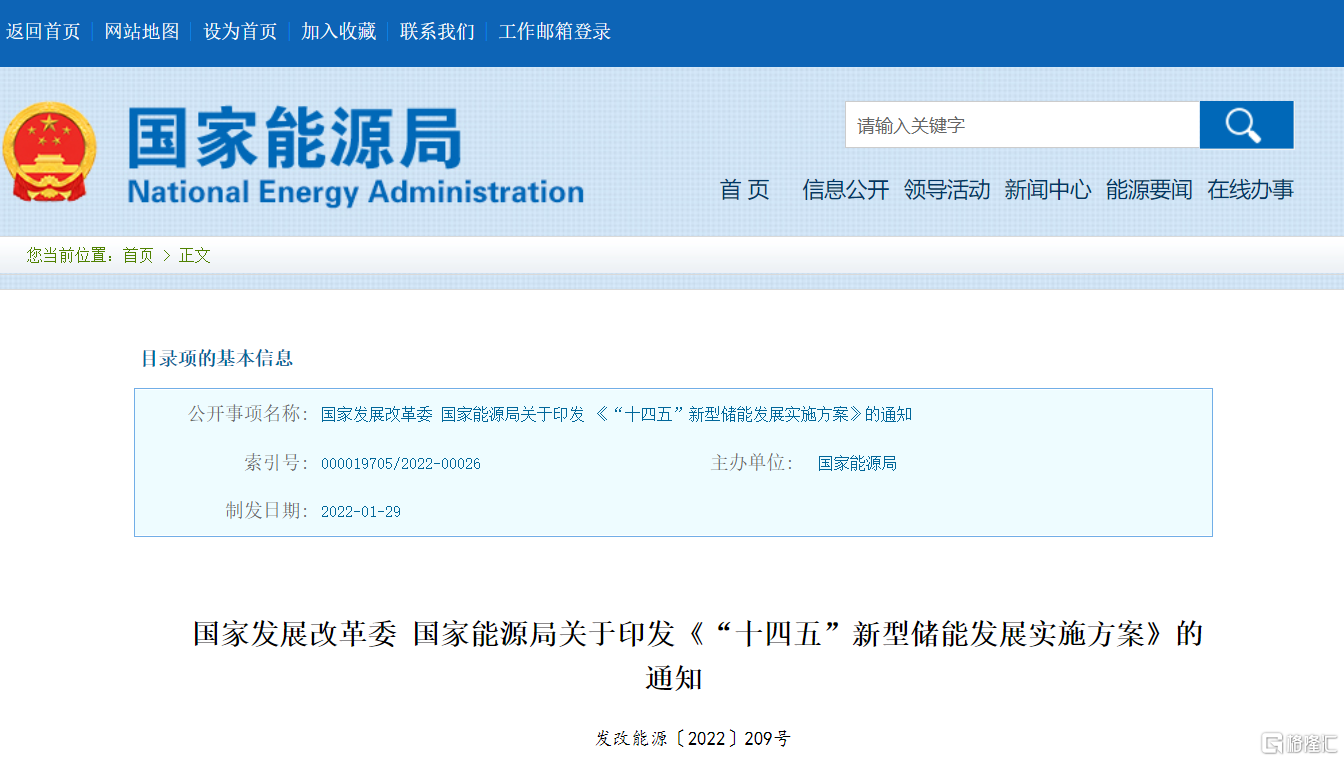The height and width of the screenshot is (762, 1344).
Task: Click the 主办单位 label
Action: click(x=753, y=463)
